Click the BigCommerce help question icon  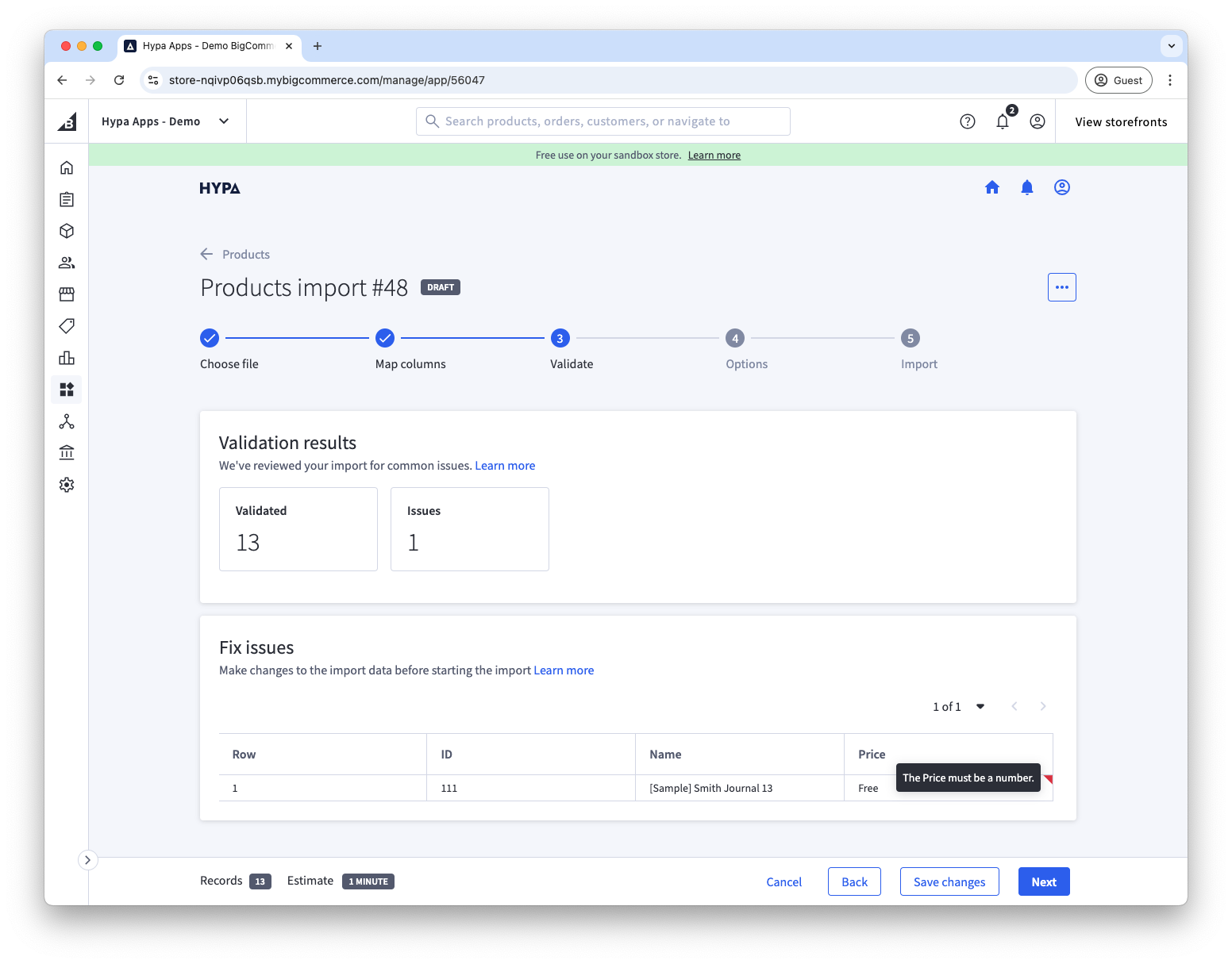pyautogui.click(x=967, y=121)
